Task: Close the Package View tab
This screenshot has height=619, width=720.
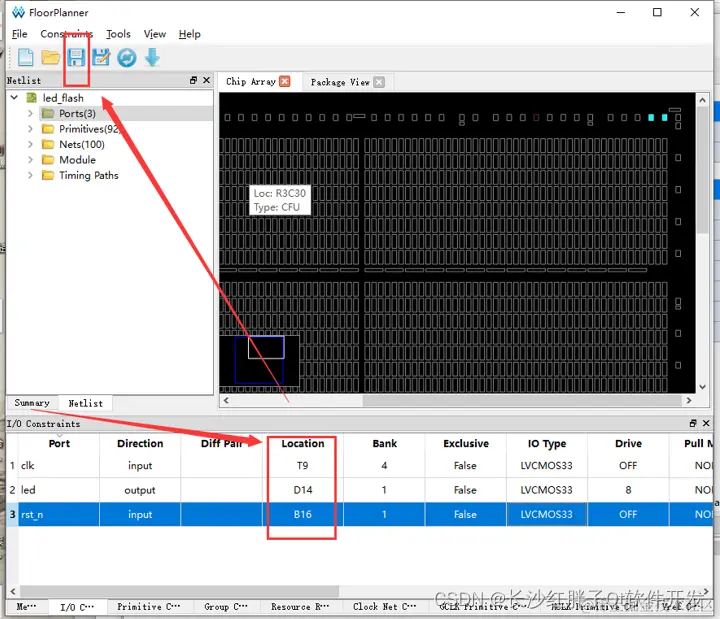Action: pos(379,82)
